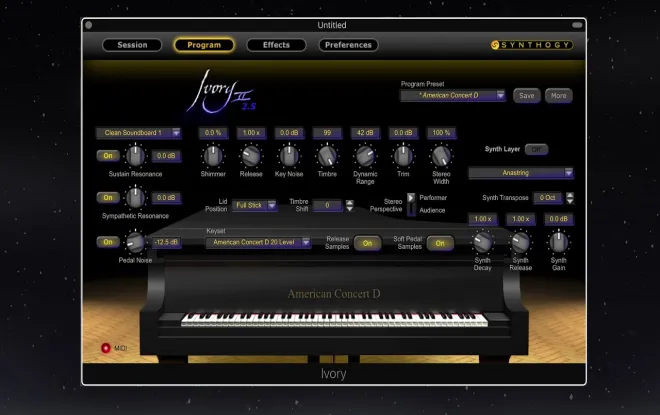Click the Synth Release knob
The height and width of the screenshot is (415, 660).
pos(521,242)
